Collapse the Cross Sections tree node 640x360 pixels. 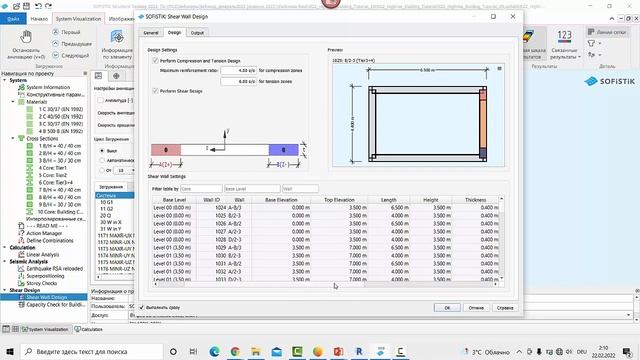pos(13,138)
